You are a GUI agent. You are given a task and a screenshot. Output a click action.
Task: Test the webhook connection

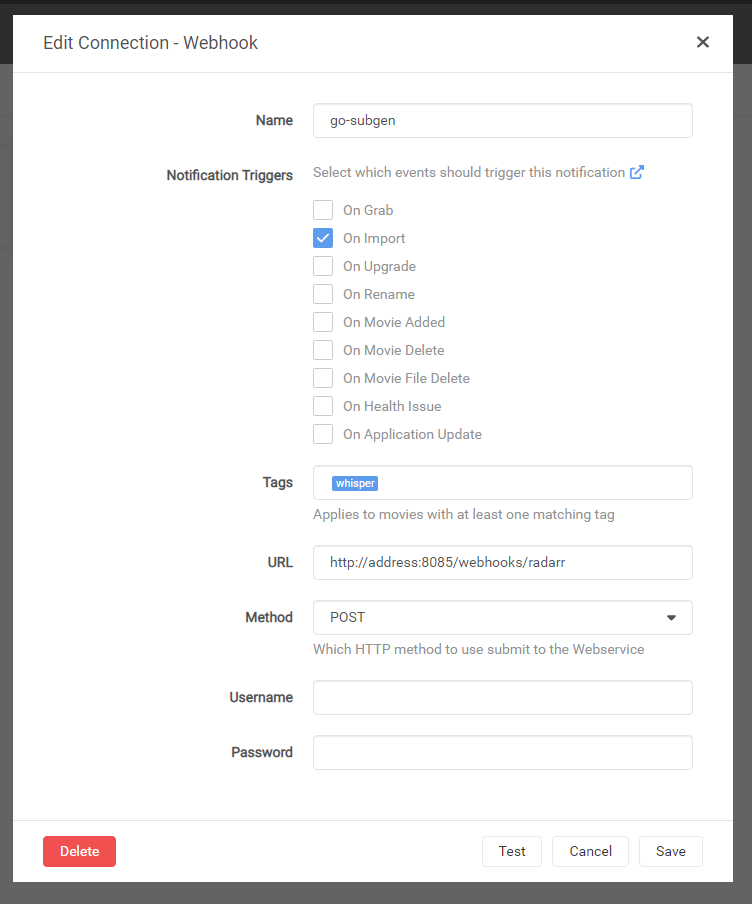coord(512,851)
